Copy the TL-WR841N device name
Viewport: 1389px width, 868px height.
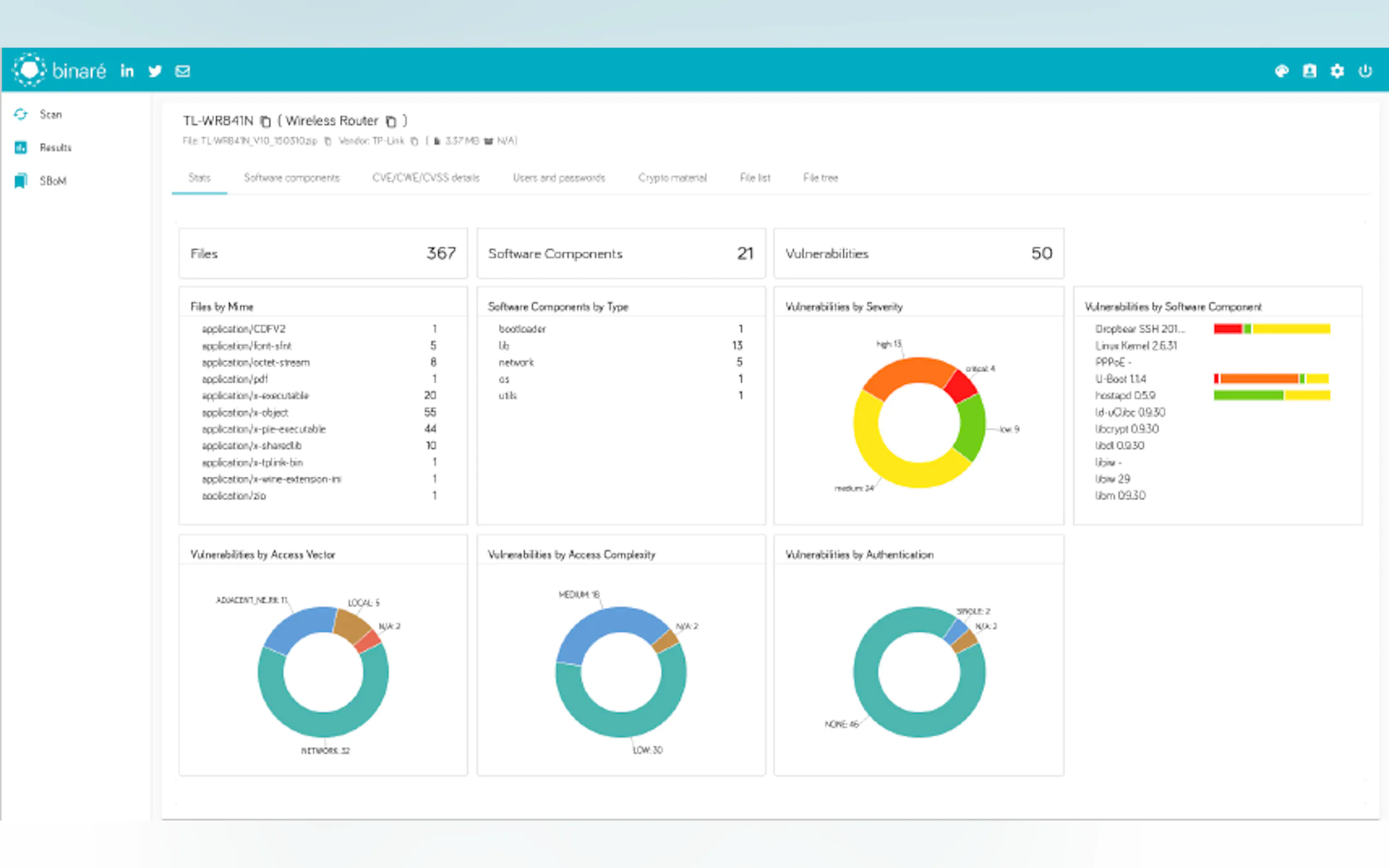(x=265, y=121)
